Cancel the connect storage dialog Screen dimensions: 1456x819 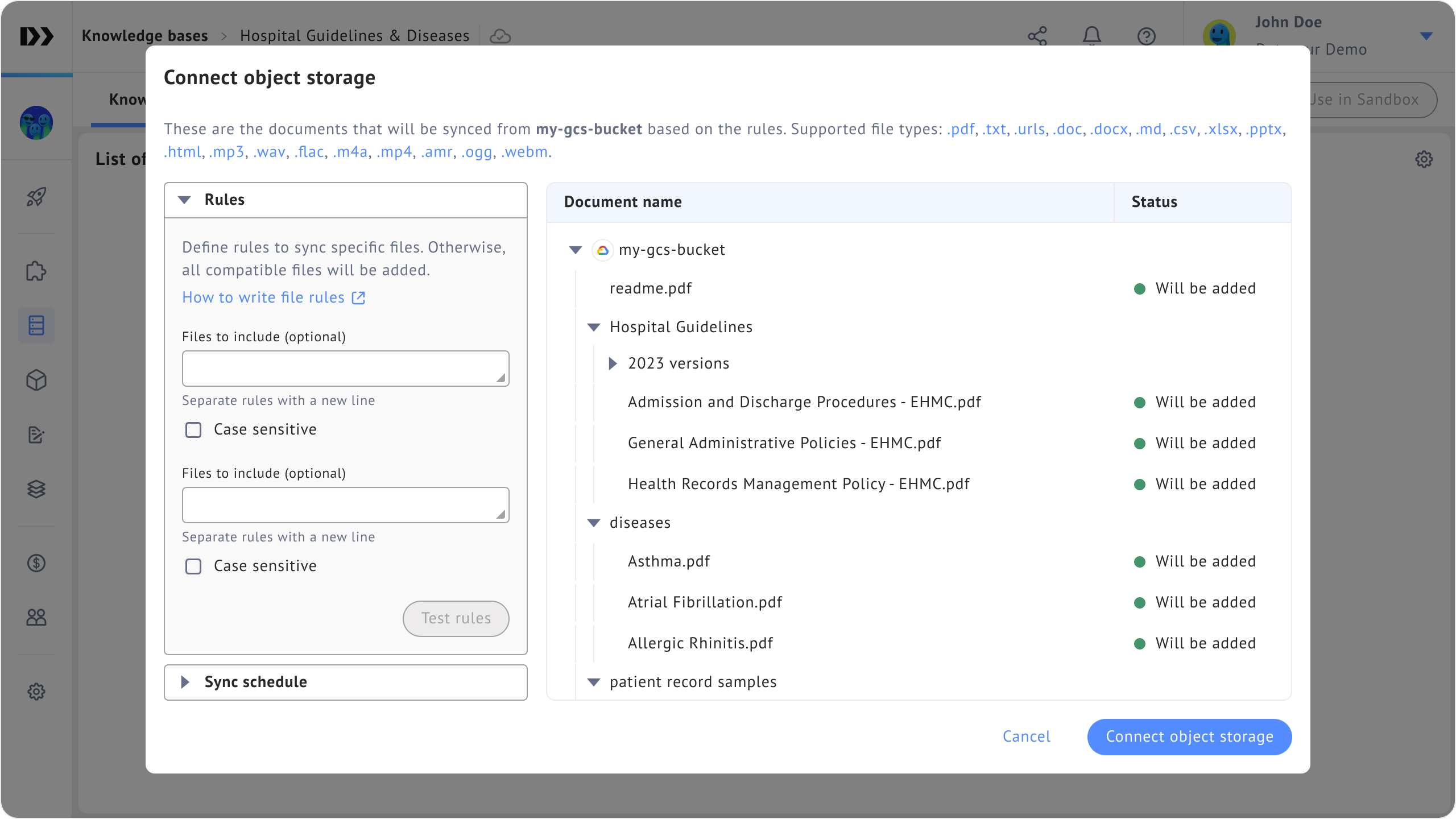click(1026, 737)
